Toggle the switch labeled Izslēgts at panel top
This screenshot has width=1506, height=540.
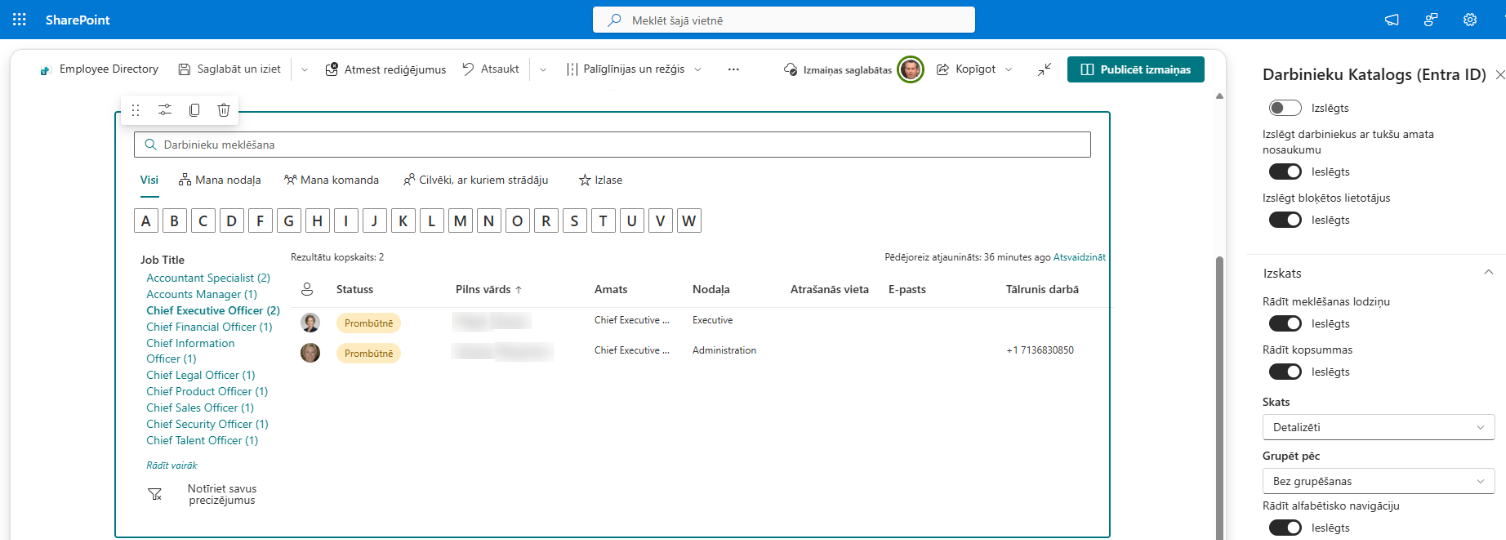pyautogui.click(x=1285, y=108)
